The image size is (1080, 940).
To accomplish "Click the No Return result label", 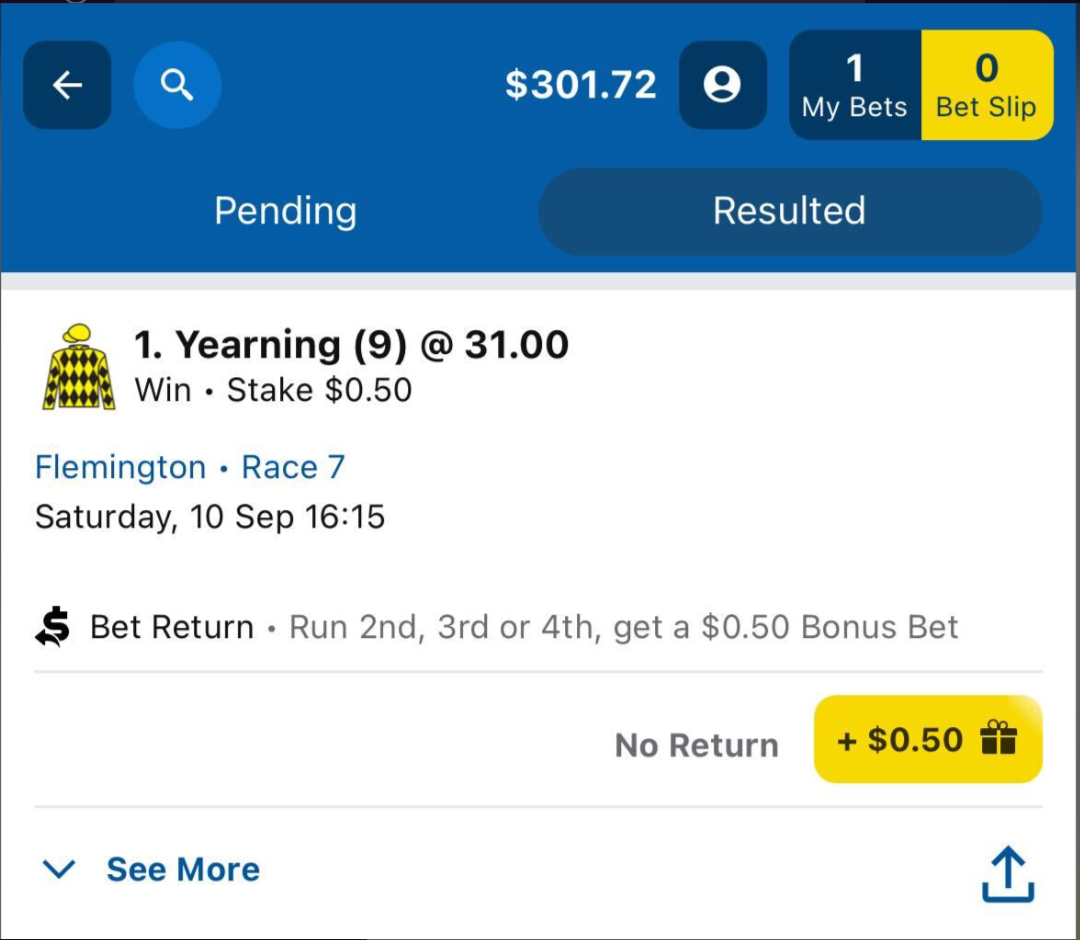I will 696,745.
